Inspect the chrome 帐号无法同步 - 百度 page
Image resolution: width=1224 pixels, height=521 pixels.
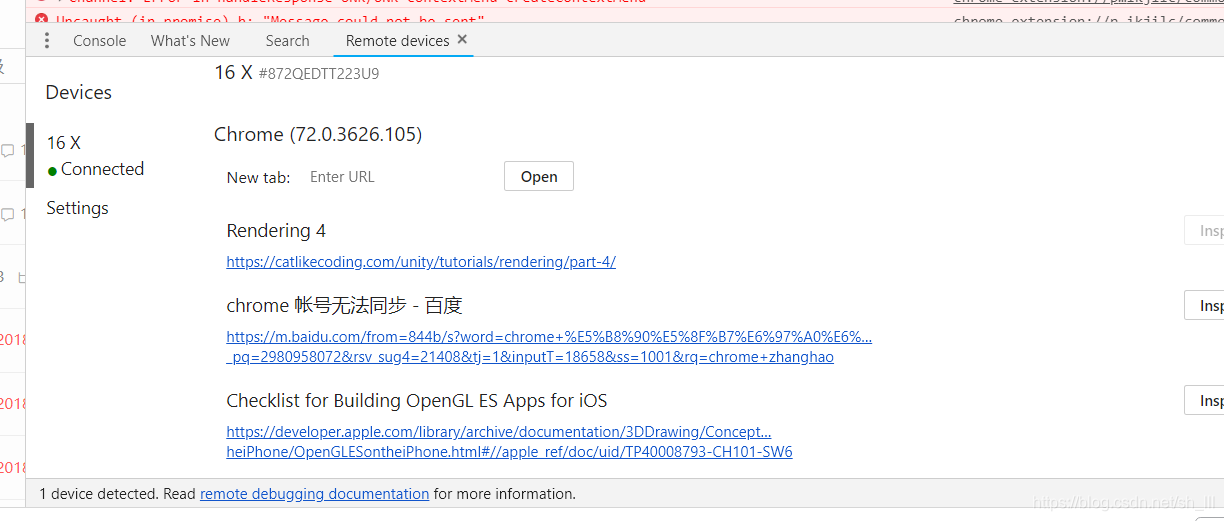click(x=1204, y=305)
